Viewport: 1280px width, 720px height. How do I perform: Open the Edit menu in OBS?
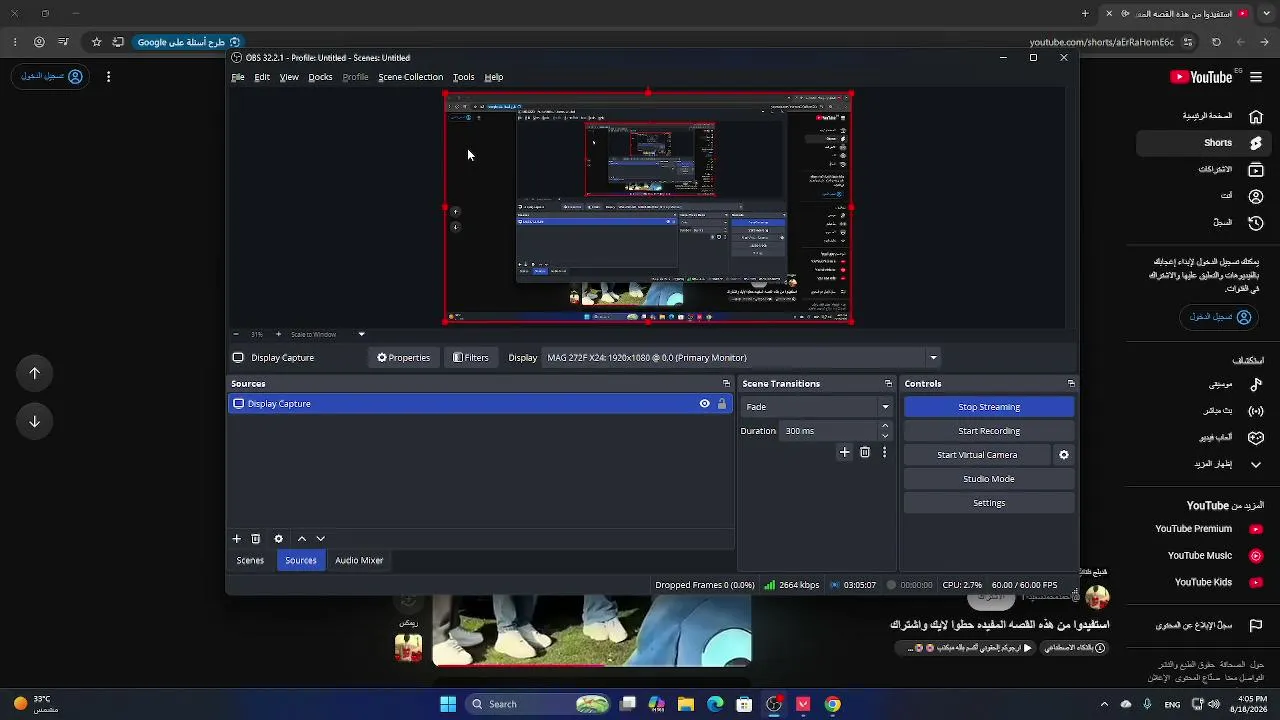pyautogui.click(x=262, y=77)
